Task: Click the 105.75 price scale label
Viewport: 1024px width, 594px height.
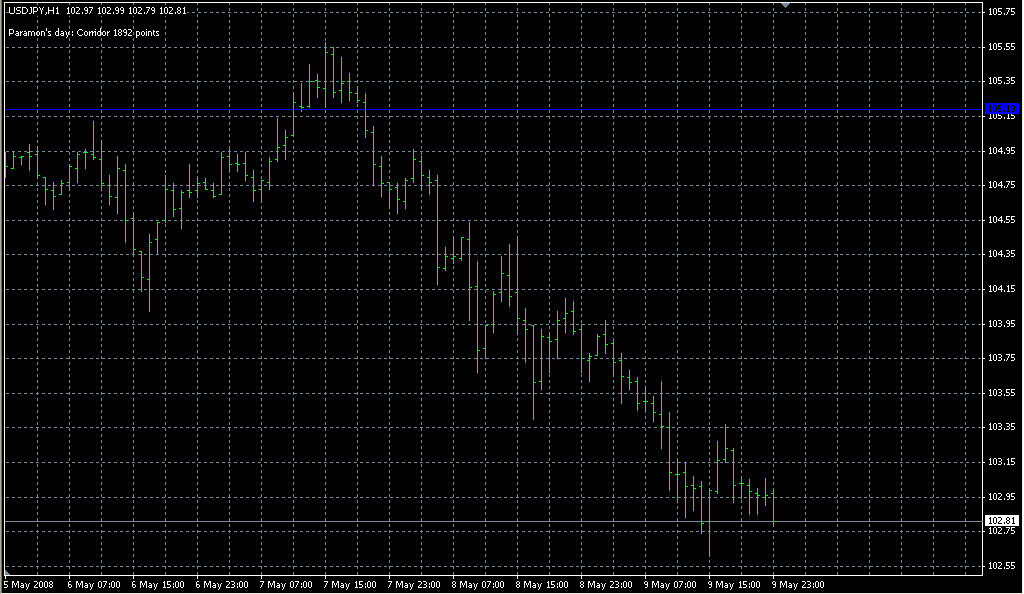Action: 1001,12
